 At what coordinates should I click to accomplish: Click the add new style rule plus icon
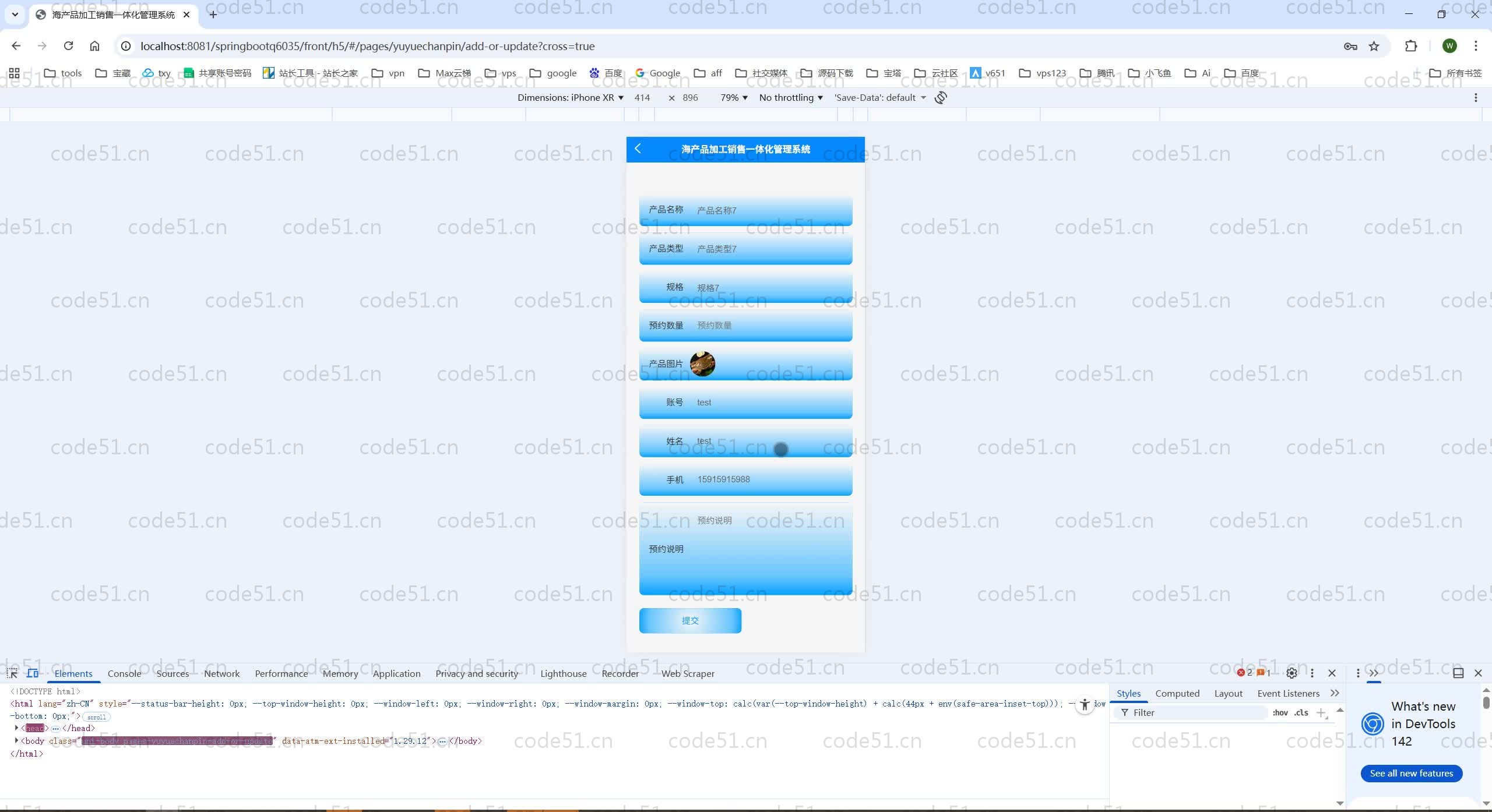tap(1321, 712)
